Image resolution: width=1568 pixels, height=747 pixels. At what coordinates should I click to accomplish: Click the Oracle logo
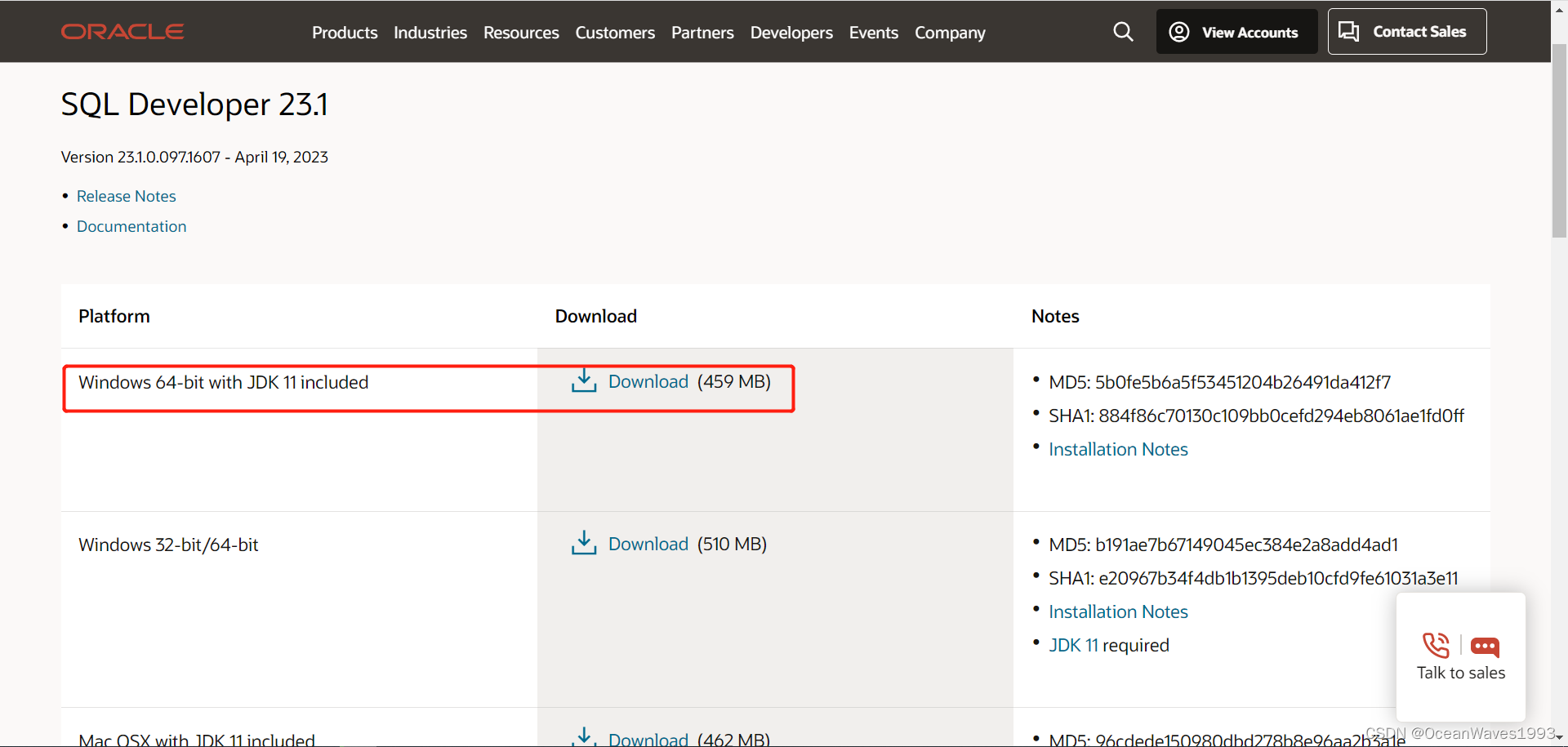tap(122, 32)
